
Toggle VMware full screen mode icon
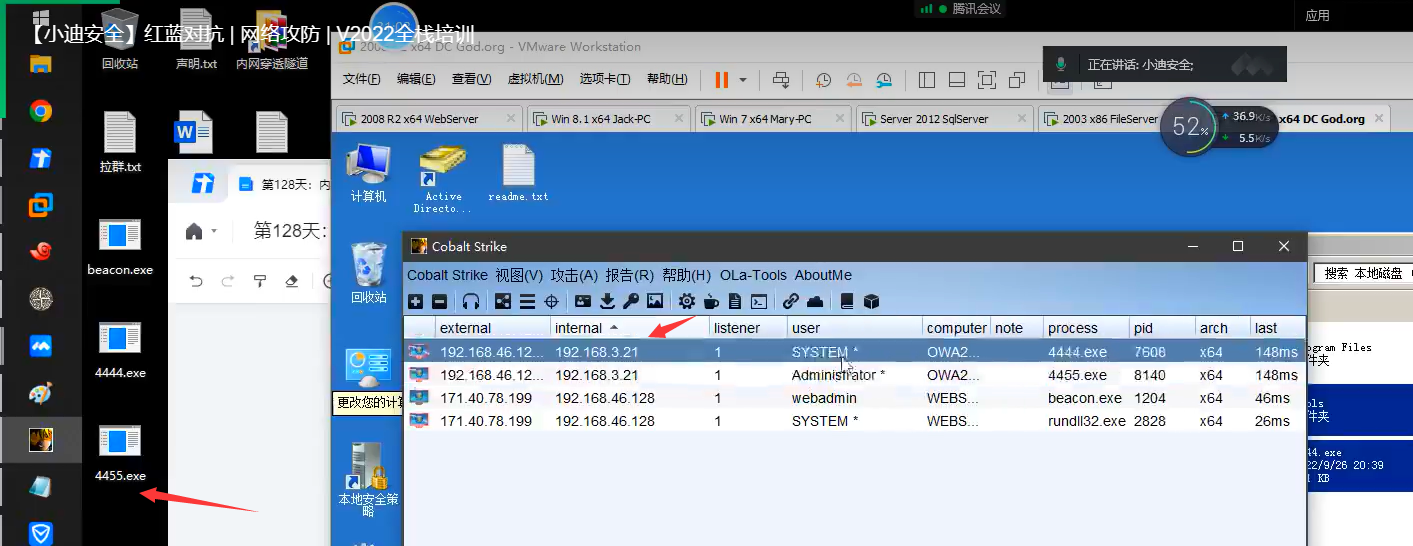point(987,80)
